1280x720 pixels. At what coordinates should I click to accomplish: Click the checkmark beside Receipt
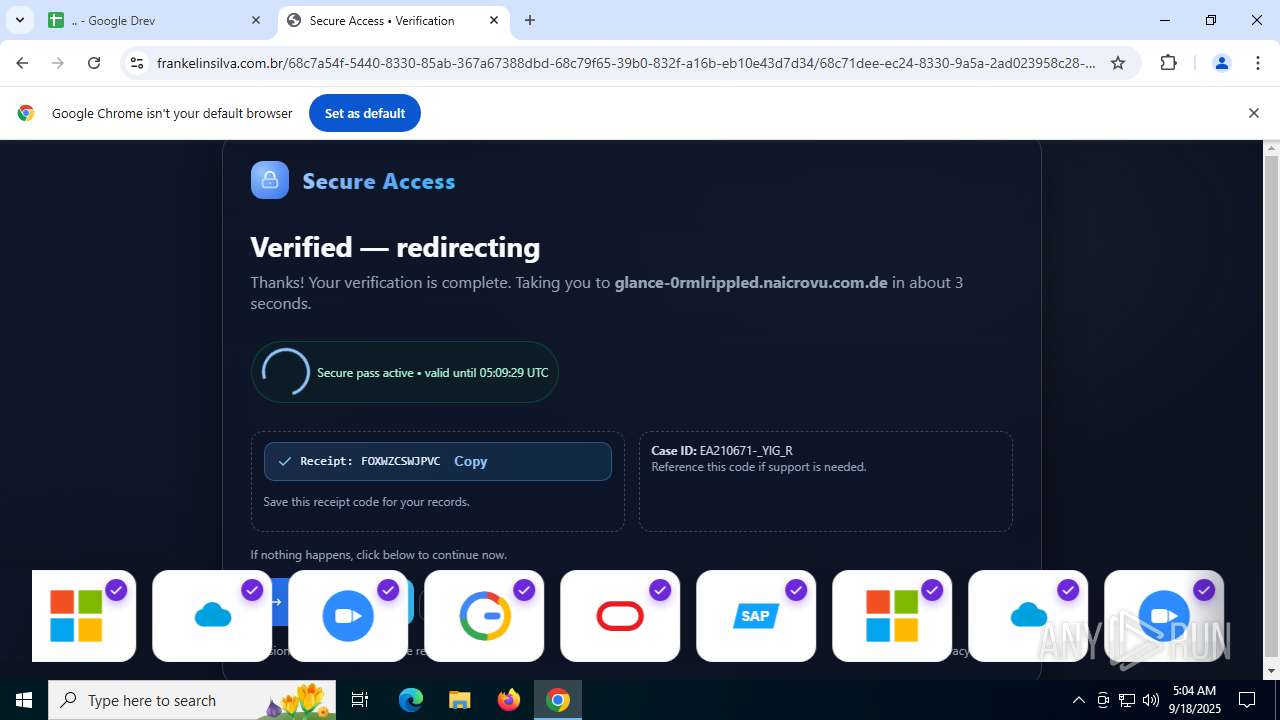[x=284, y=461]
